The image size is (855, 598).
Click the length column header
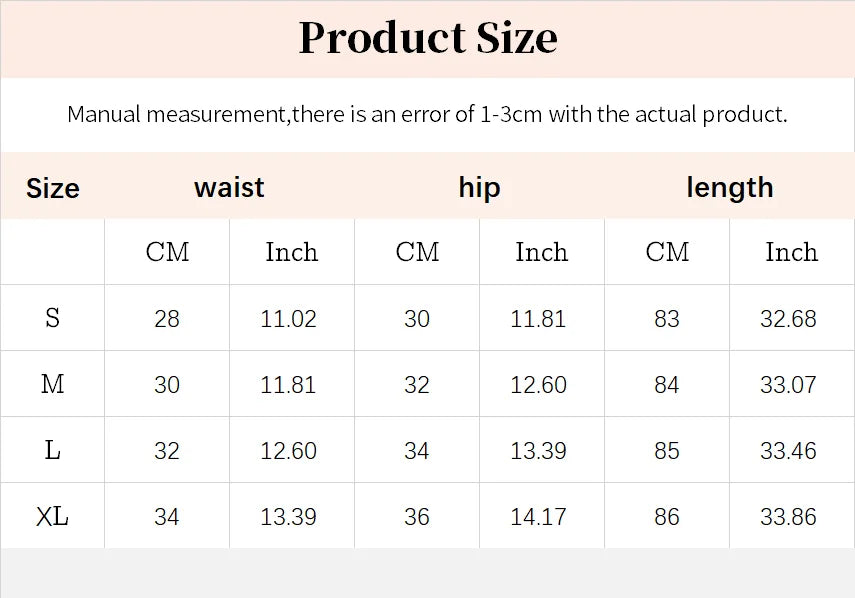(x=729, y=187)
